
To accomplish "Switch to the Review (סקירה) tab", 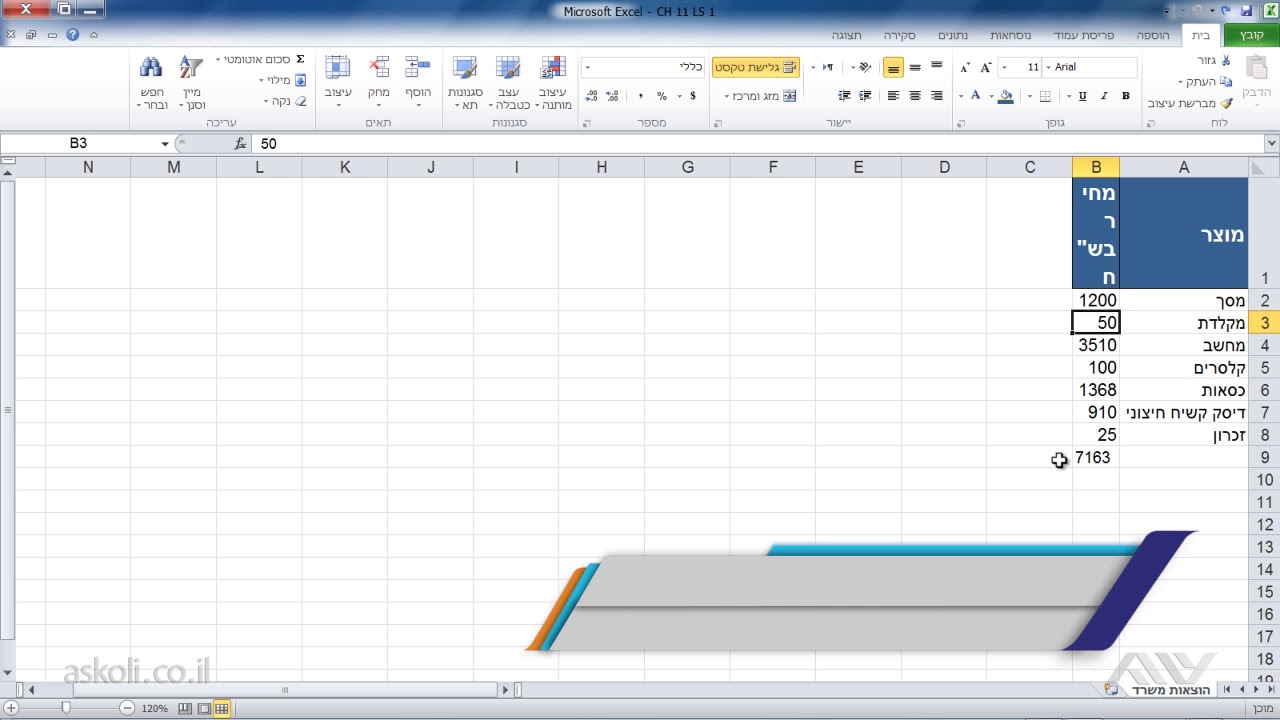I will 899,35.
